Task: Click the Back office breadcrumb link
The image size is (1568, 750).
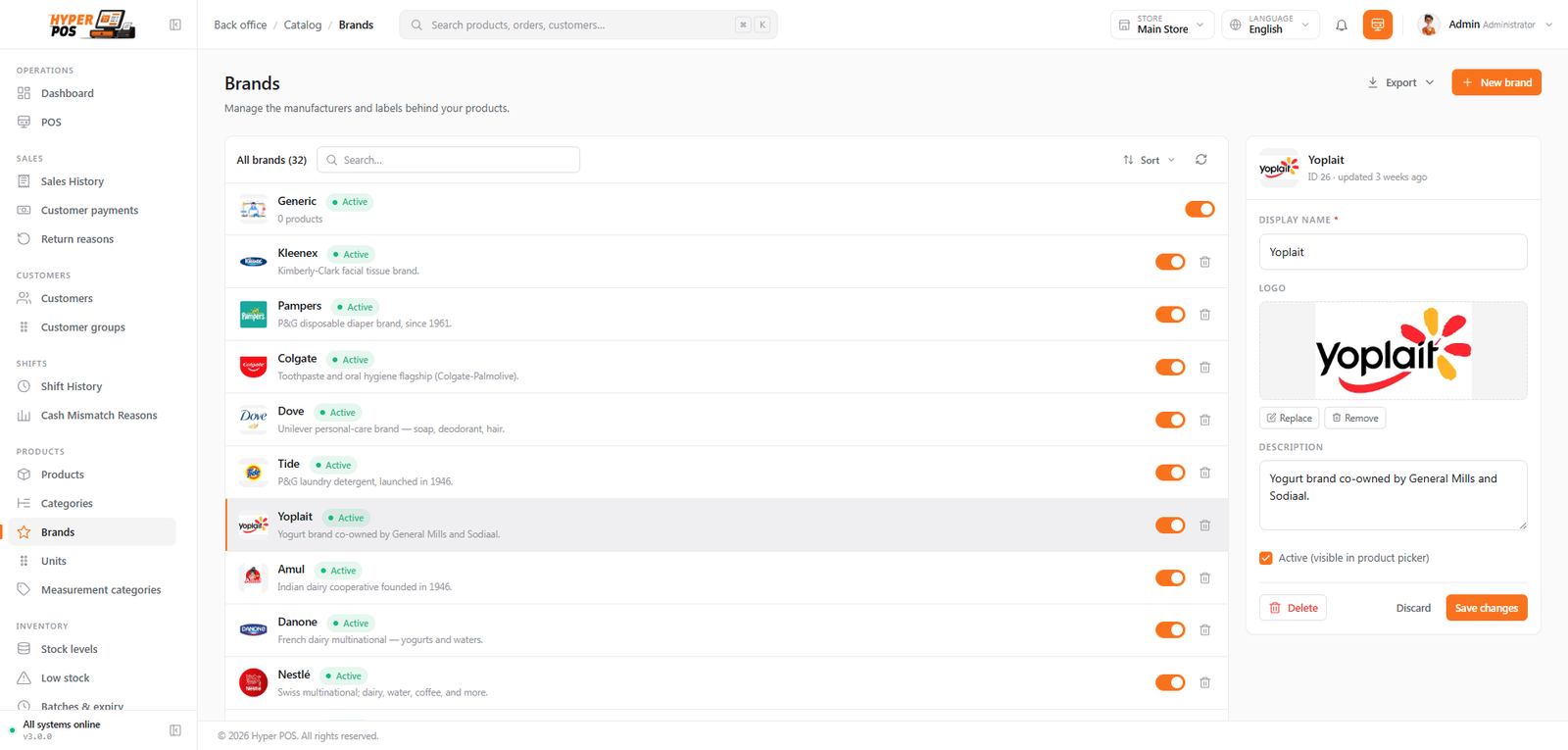Action: [x=240, y=25]
